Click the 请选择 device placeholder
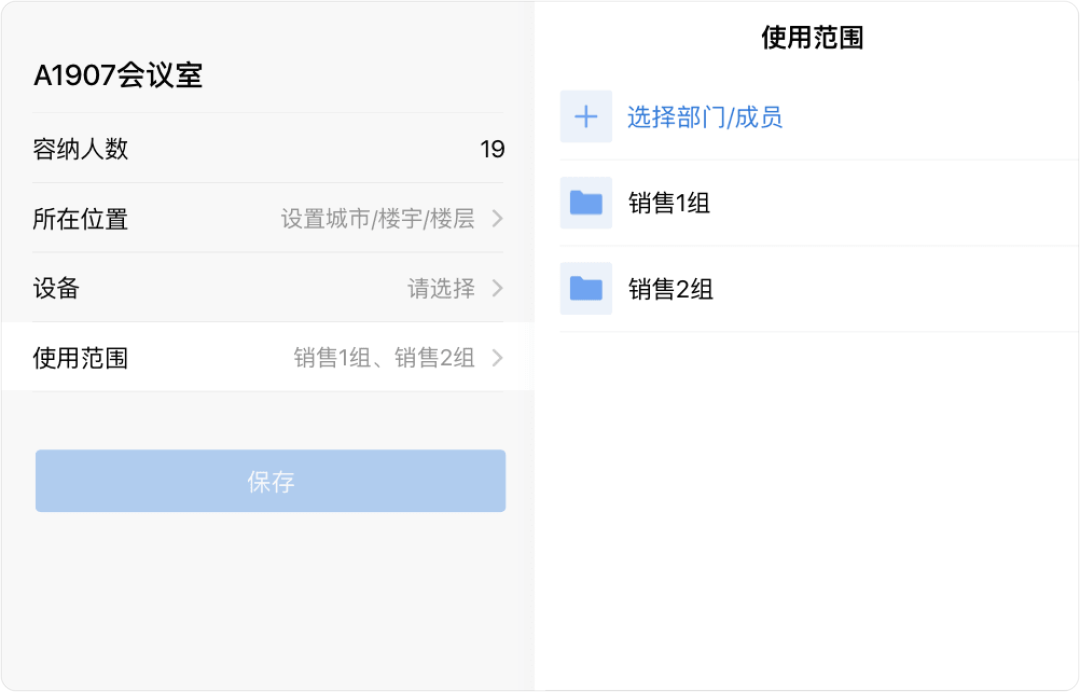This screenshot has width=1080, height=692. (440, 289)
